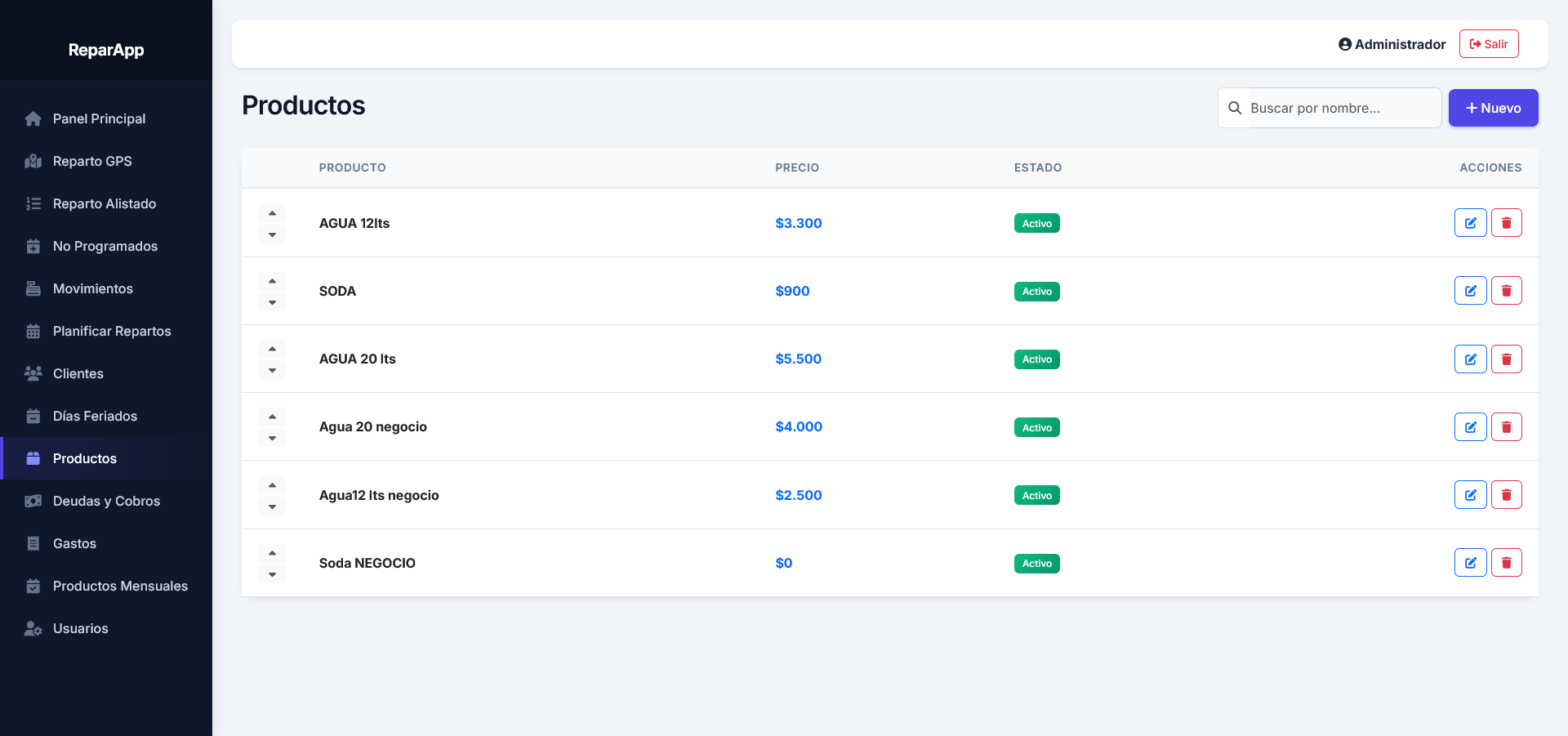The width and height of the screenshot is (1568, 736).
Task: Delete the AGUA 12lts product
Action: pos(1506,223)
